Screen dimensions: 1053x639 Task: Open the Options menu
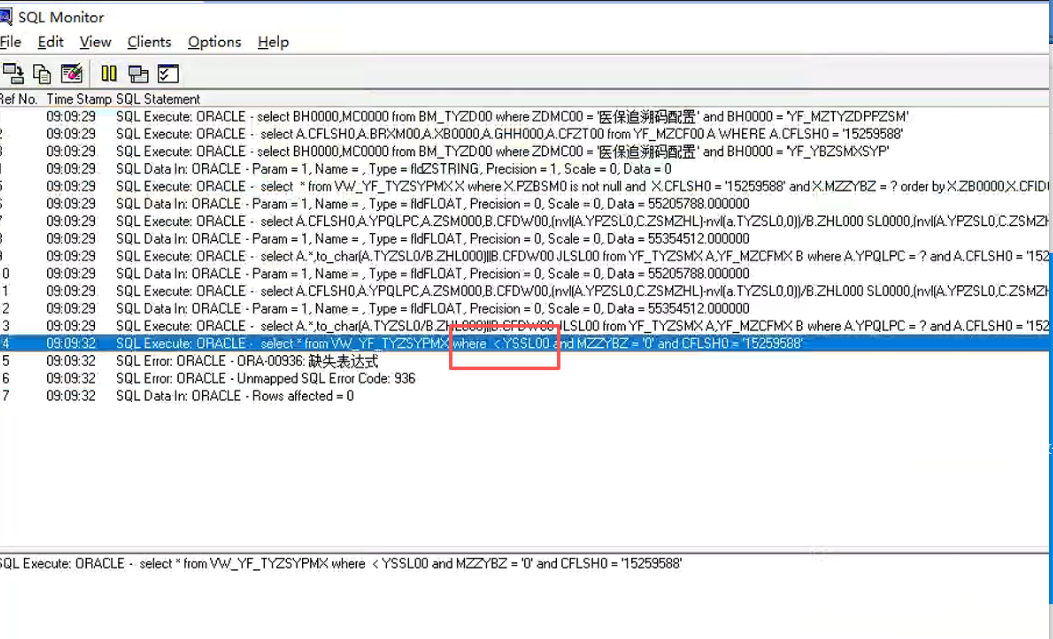click(x=214, y=42)
